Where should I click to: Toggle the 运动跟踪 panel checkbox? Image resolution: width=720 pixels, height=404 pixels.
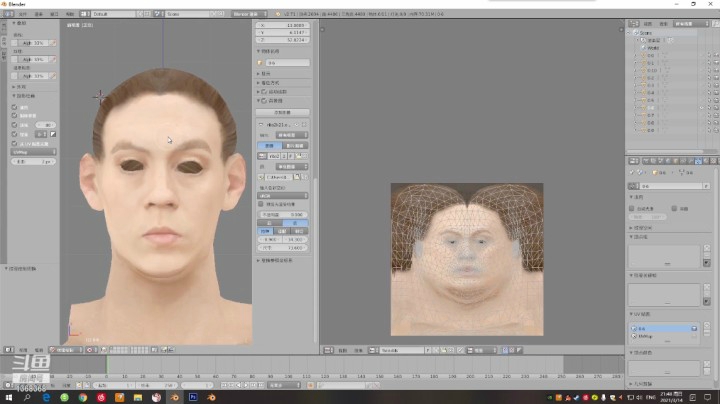(x=264, y=92)
